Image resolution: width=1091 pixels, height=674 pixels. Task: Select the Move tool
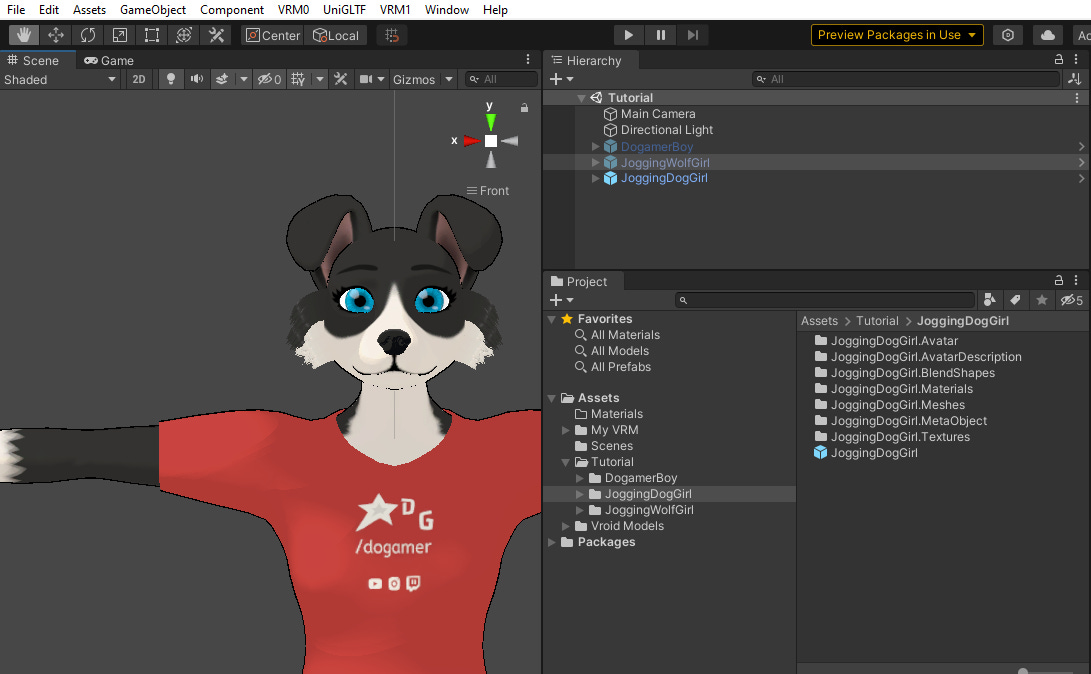pos(56,35)
